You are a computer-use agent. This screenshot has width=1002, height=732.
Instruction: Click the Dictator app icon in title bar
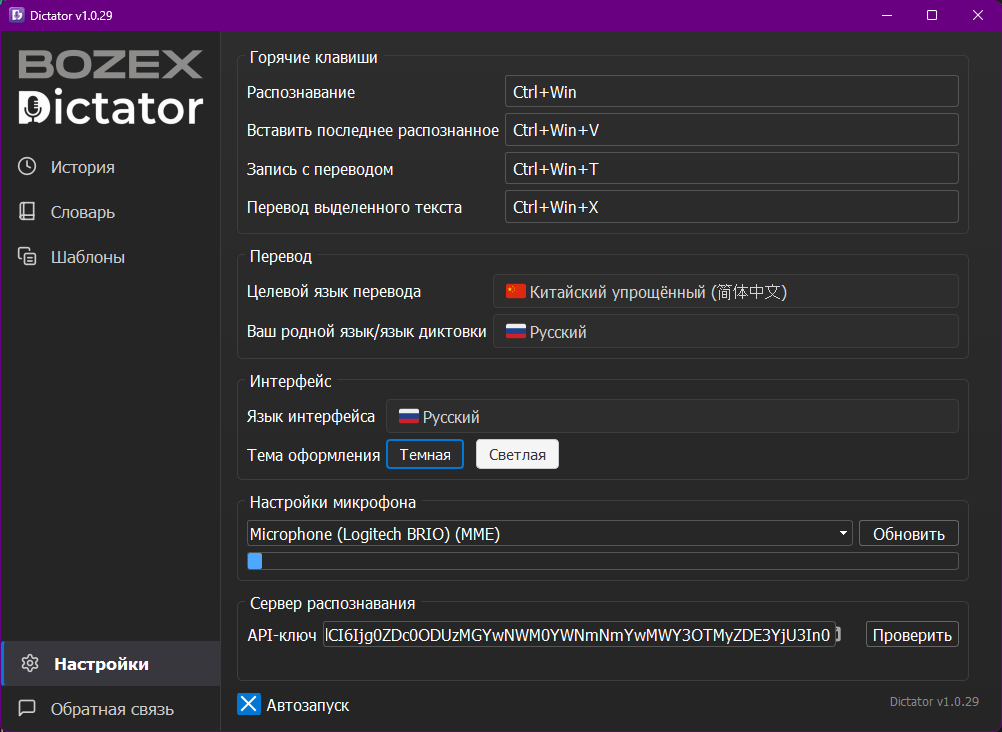[17, 15]
